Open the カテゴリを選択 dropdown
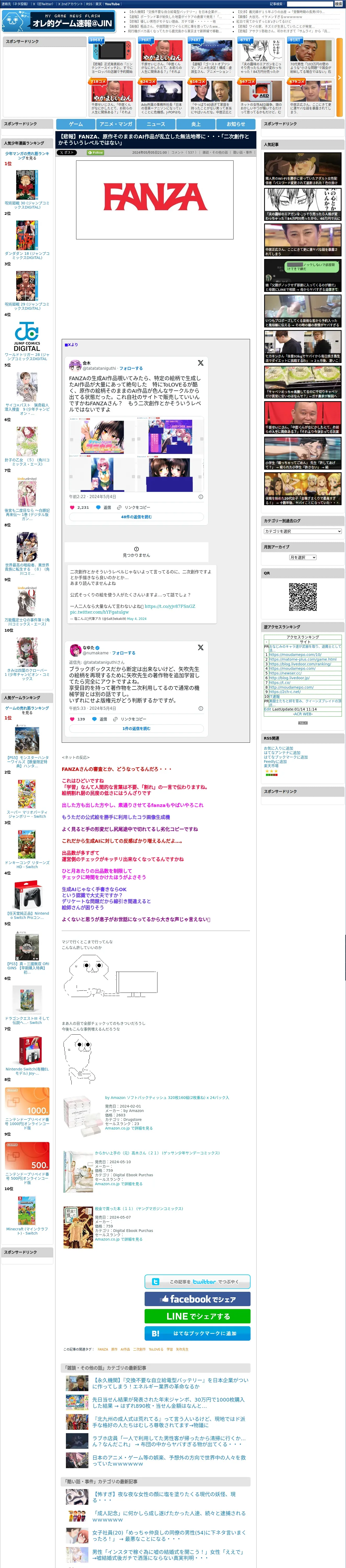The height and width of the screenshot is (1568, 346). tap(303, 531)
